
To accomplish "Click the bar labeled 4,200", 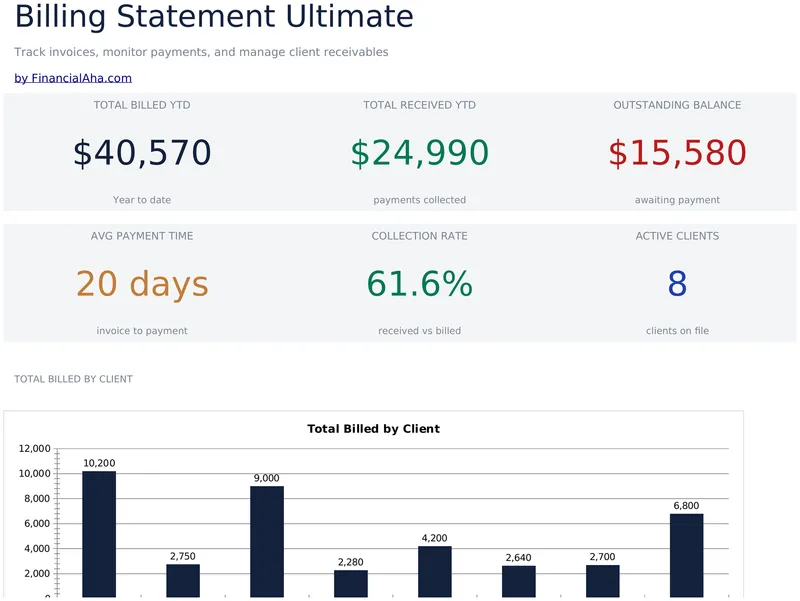I will tap(435, 571).
